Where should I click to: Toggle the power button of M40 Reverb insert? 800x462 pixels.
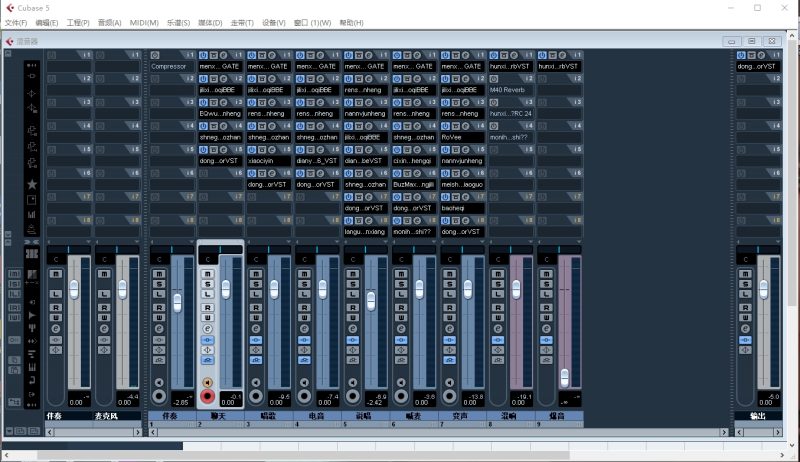click(x=494, y=79)
